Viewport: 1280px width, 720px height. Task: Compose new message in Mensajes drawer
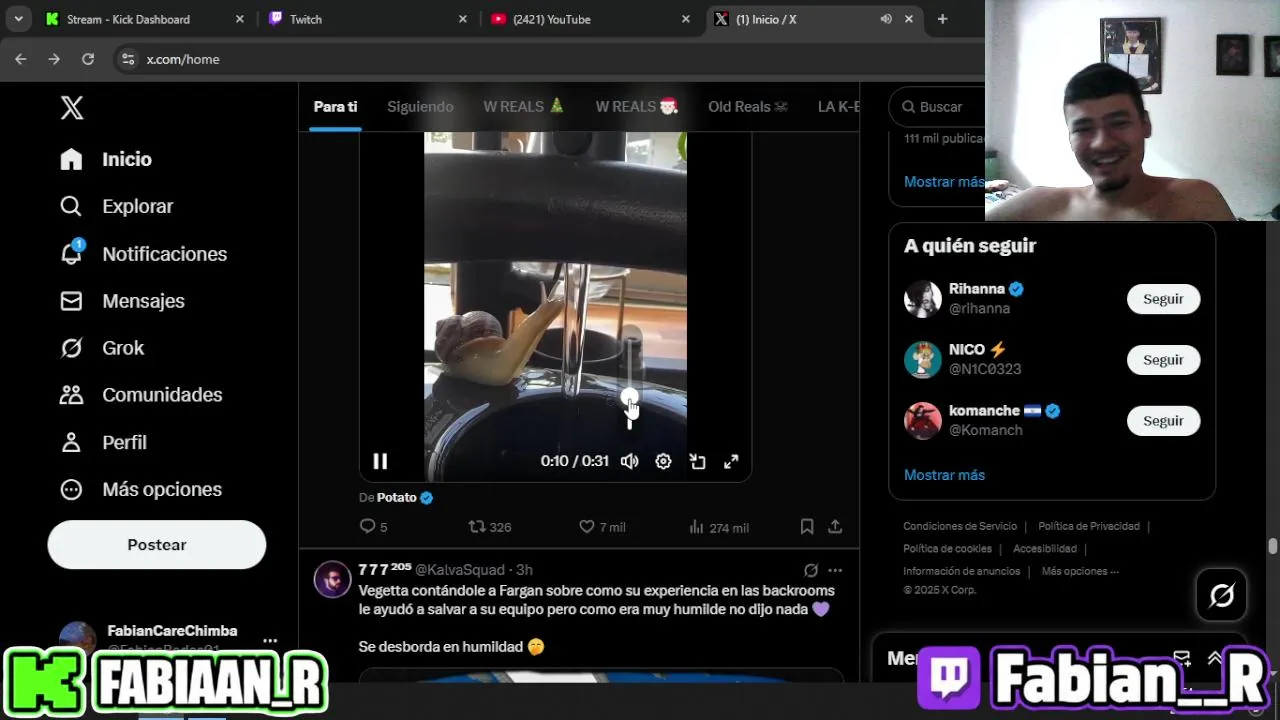click(x=1182, y=657)
